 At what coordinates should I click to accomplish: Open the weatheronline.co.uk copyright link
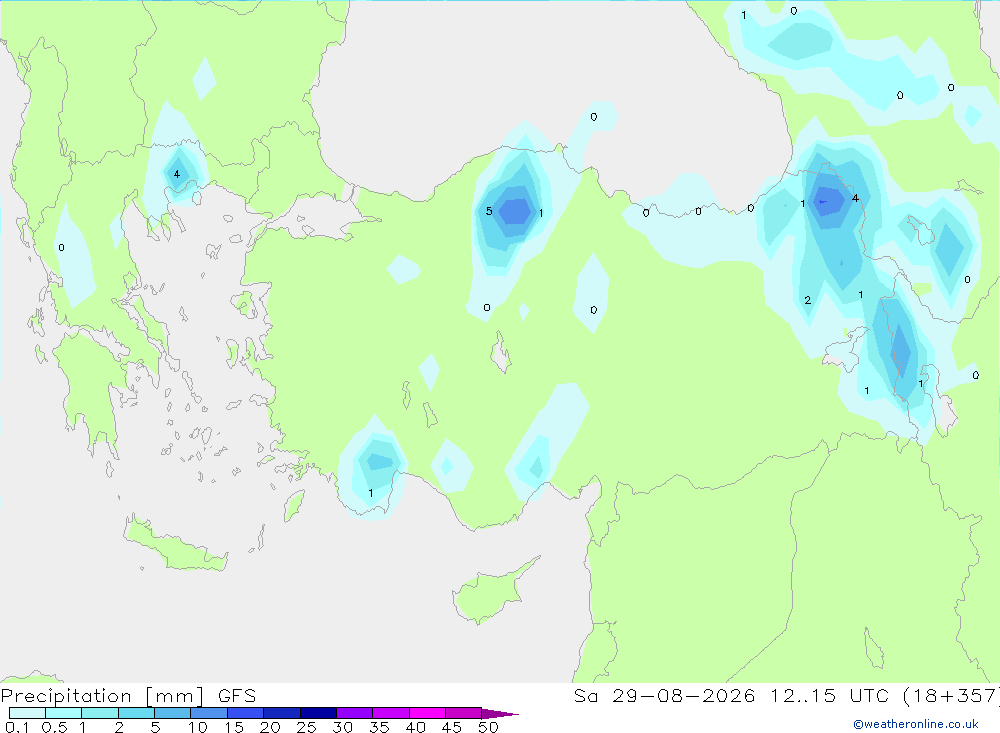[x=916, y=724]
